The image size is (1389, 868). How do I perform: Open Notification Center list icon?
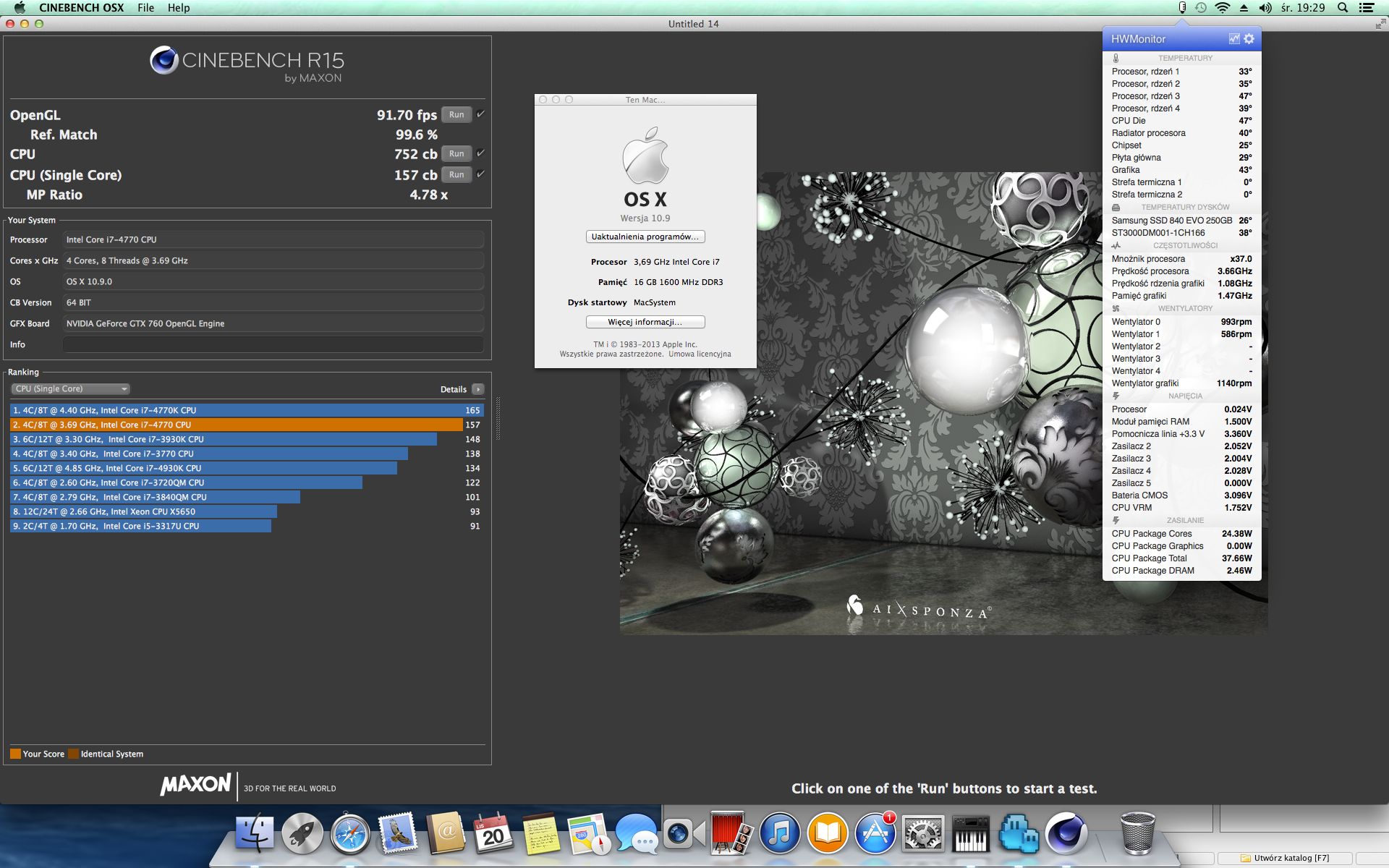(x=1367, y=8)
